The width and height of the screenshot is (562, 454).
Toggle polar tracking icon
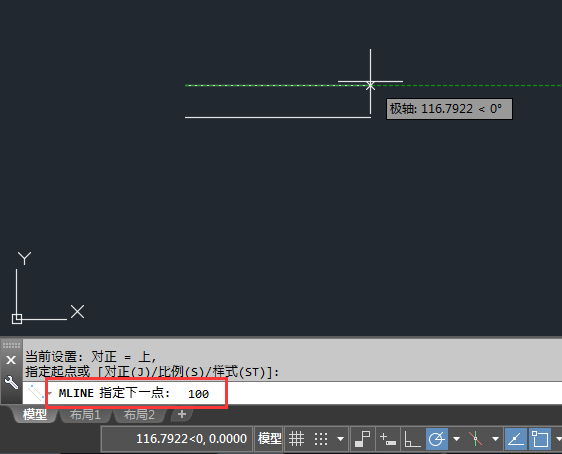pos(437,439)
